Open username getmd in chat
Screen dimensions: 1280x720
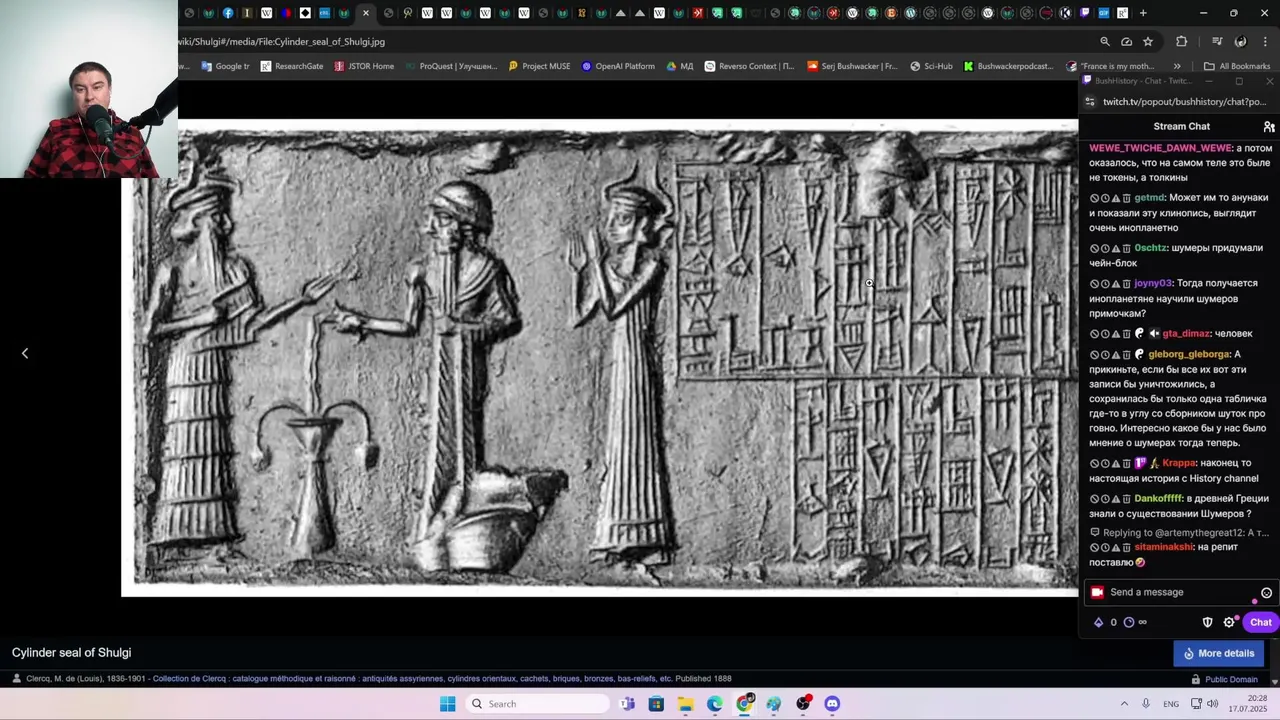click(x=1149, y=198)
